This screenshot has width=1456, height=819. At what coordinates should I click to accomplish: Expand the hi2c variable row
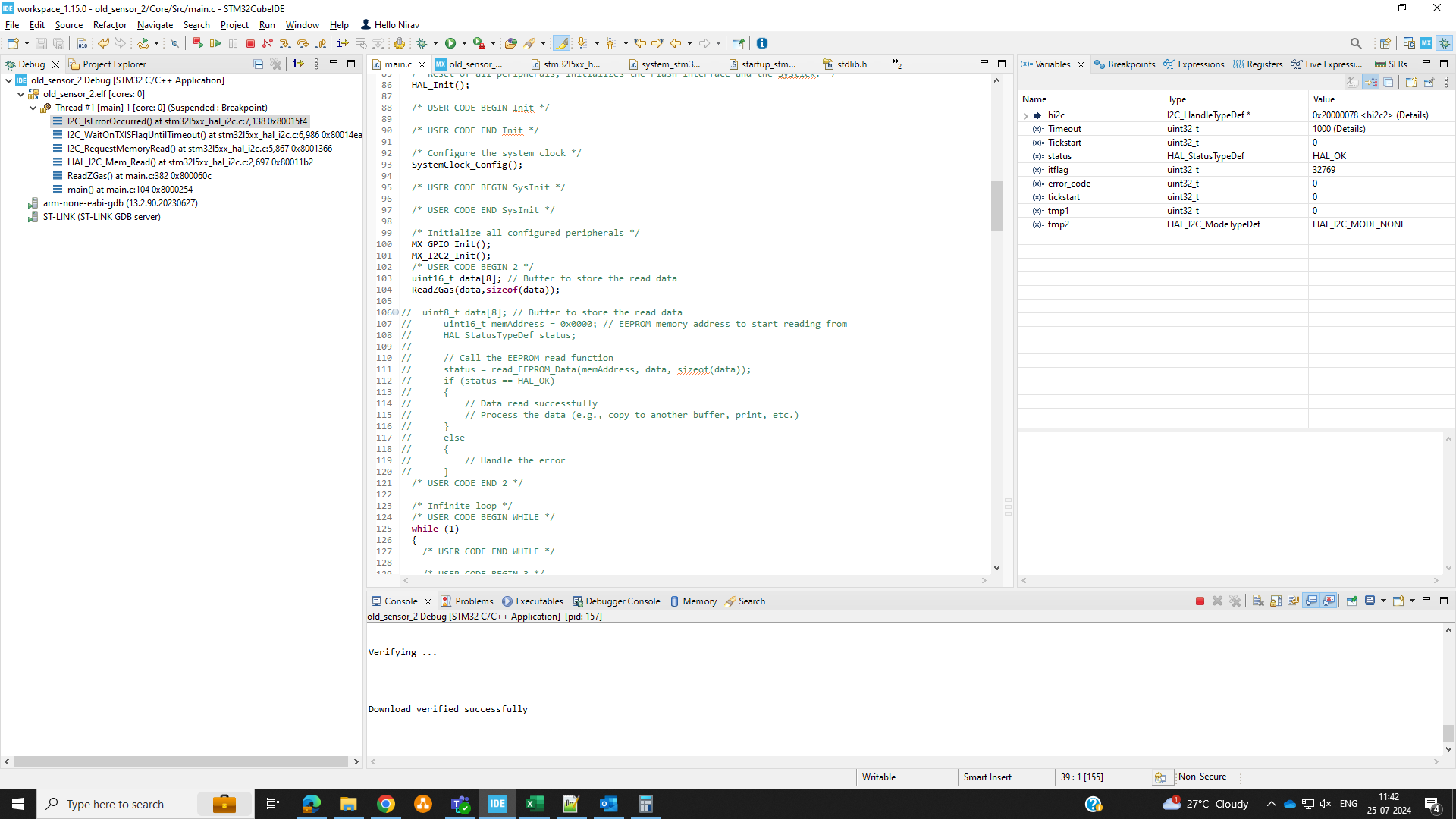(1025, 115)
